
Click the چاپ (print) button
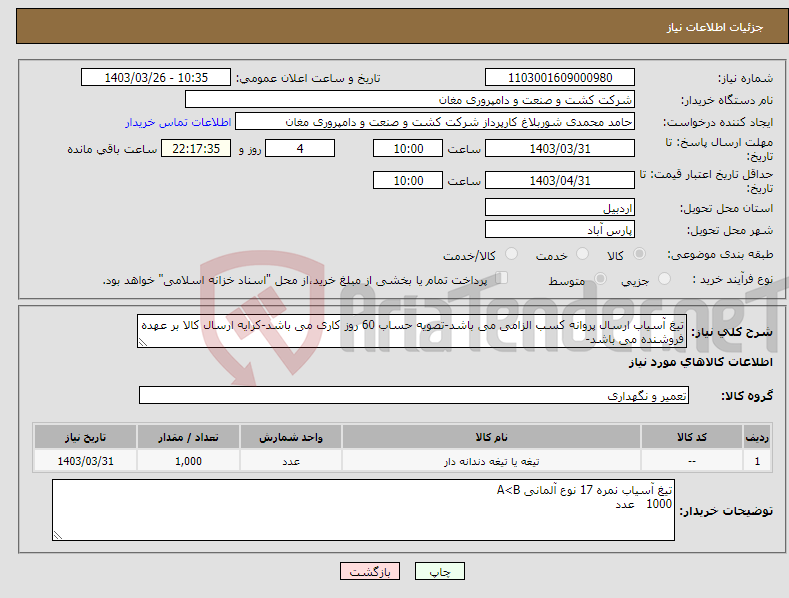tap(439, 571)
